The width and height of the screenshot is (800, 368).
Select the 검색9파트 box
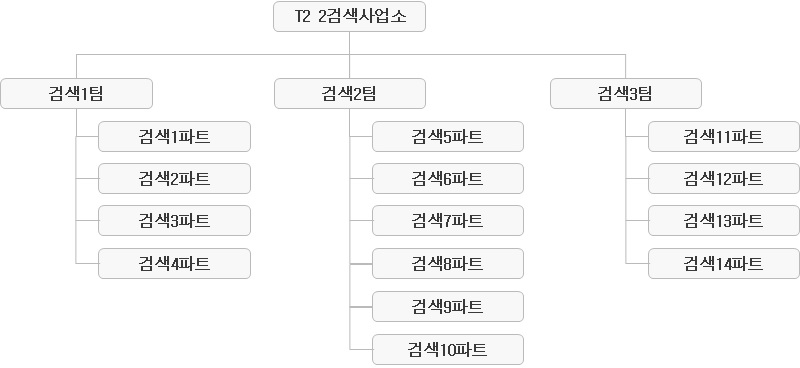448,306
